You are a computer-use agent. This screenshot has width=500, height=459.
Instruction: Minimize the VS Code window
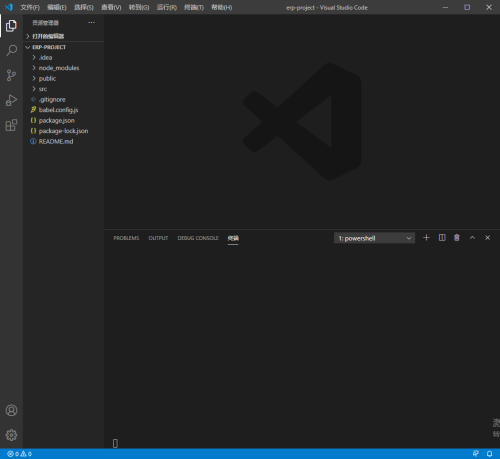point(445,7)
